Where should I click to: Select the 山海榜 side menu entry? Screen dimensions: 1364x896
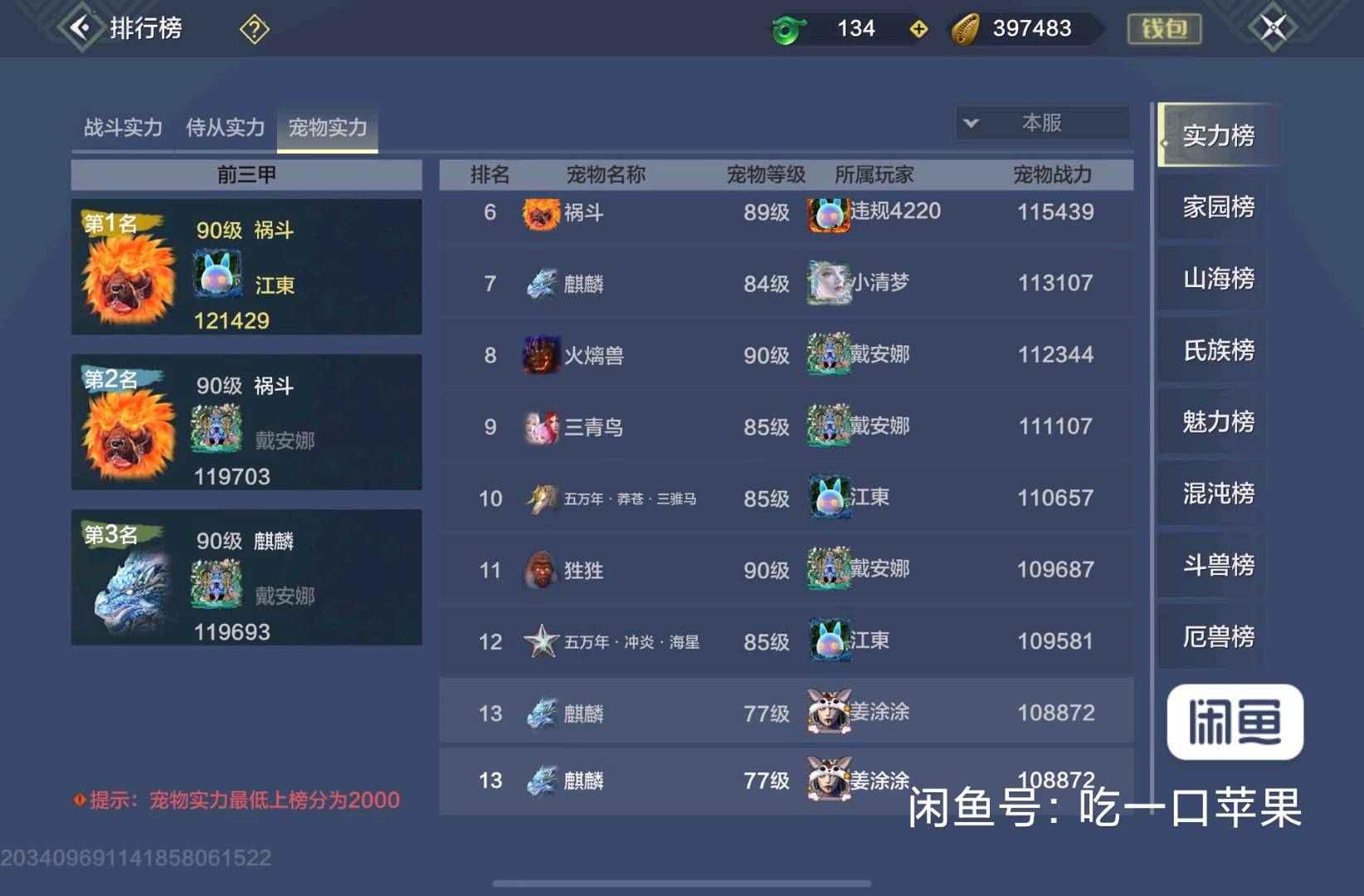[x=1218, y=278]
